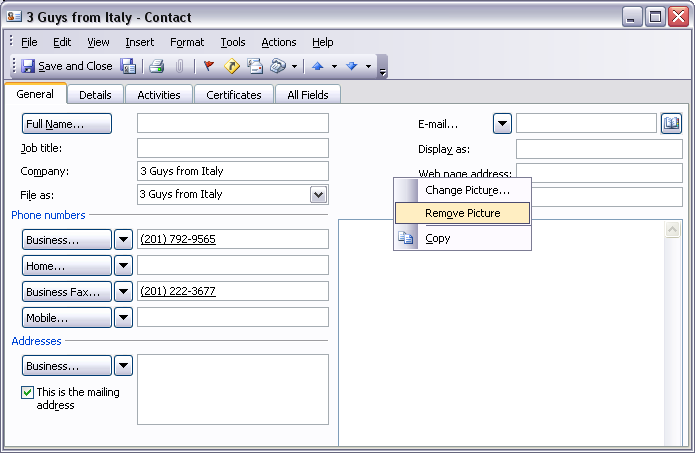Open Toolbar Options at toolbar end
695x453 pixels.
click(x=383, y=67)
